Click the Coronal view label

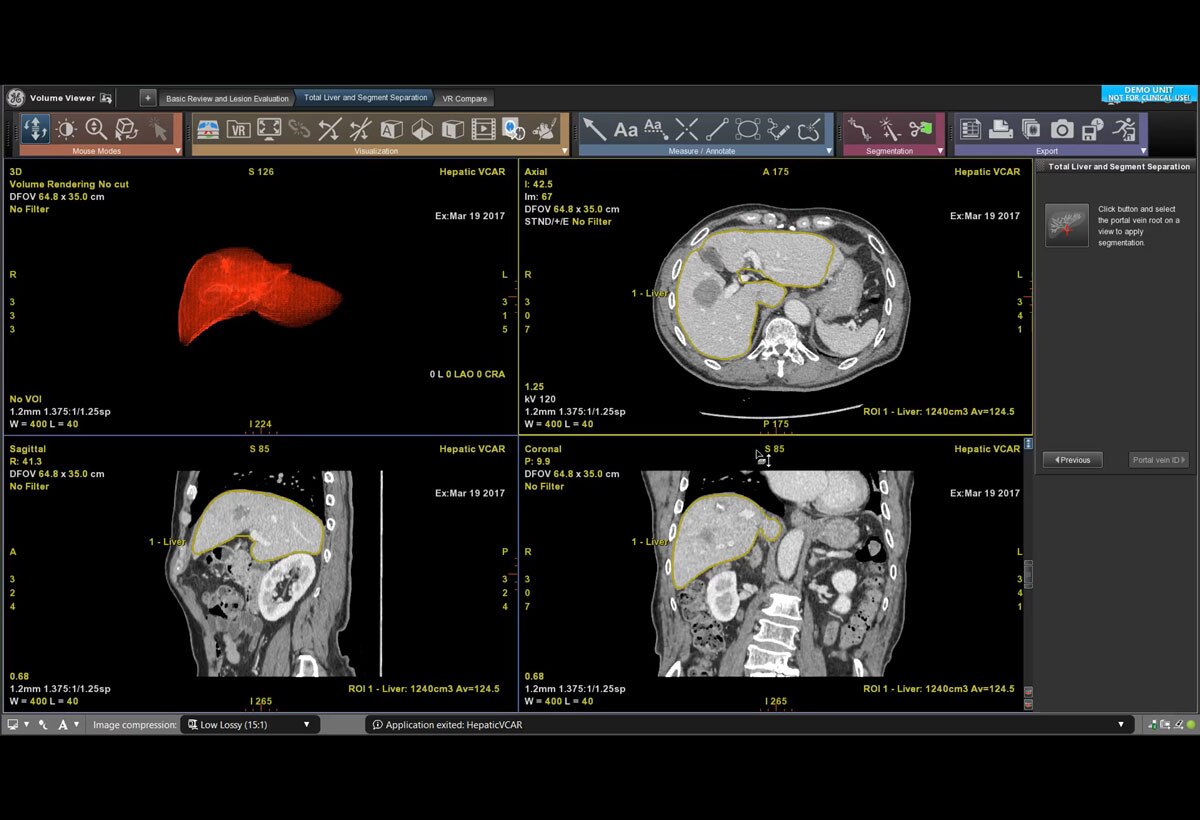coord(543,449)
